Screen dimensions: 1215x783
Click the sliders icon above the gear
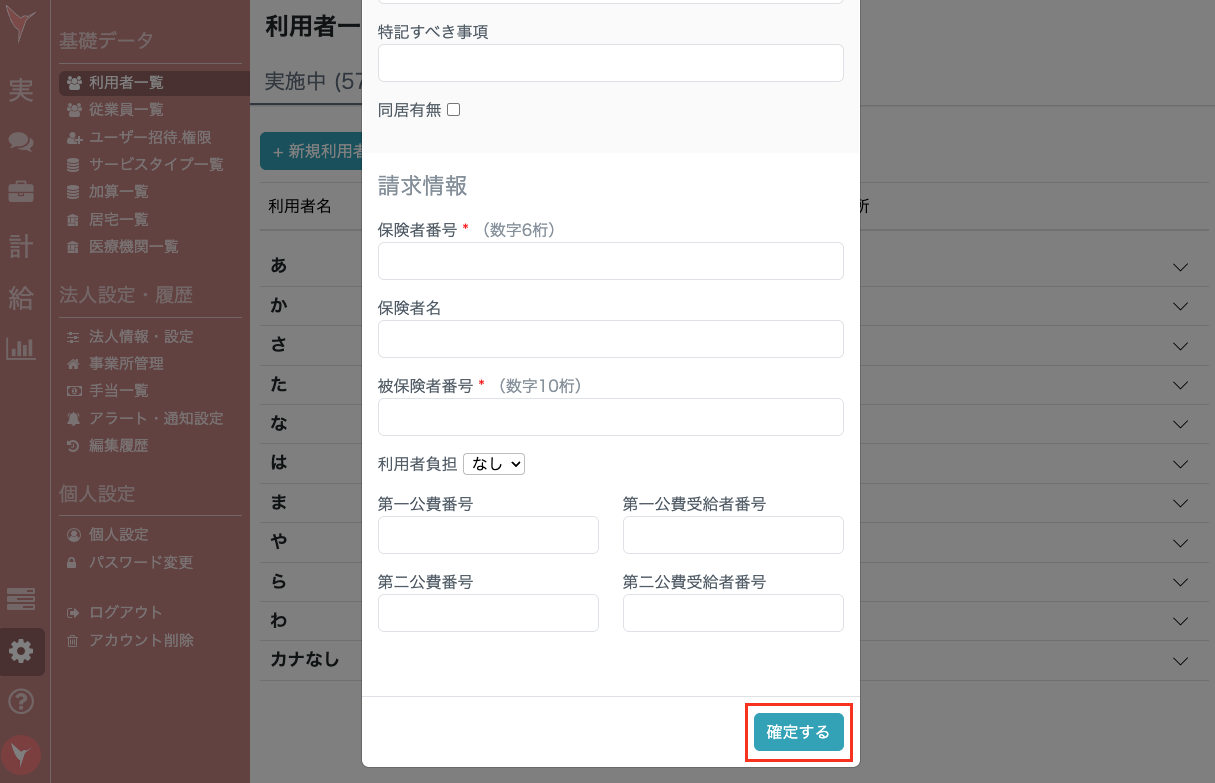click(x=22, y=598)
